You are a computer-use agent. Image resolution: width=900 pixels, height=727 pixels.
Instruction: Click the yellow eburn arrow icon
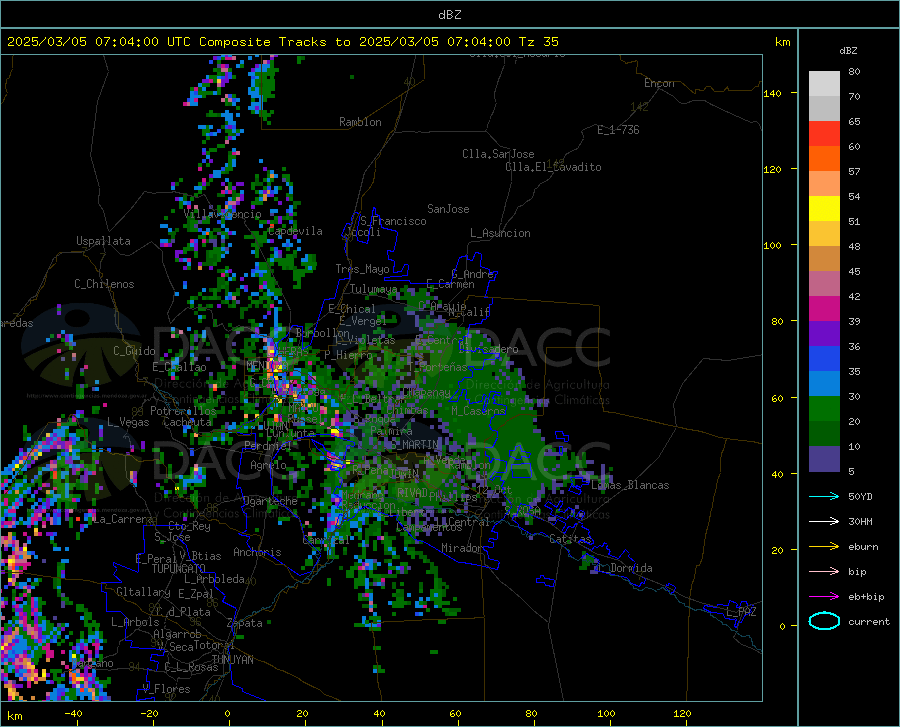pos(824,547)
